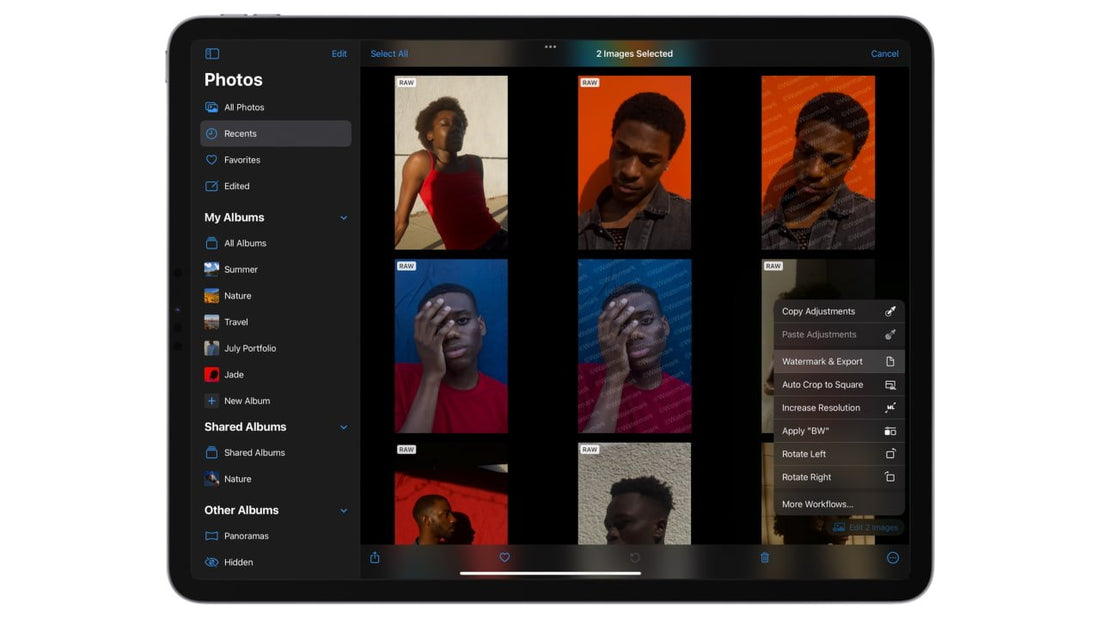Click the July Portfolio thumbnail icon
Screen dimensions: 1100x619
pyautogui.click(x=211, y=348)
